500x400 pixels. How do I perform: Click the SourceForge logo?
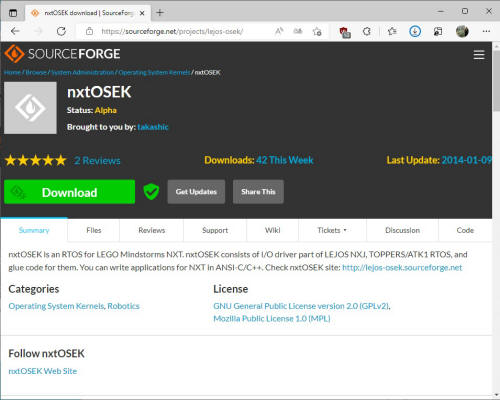click(62, 54)
